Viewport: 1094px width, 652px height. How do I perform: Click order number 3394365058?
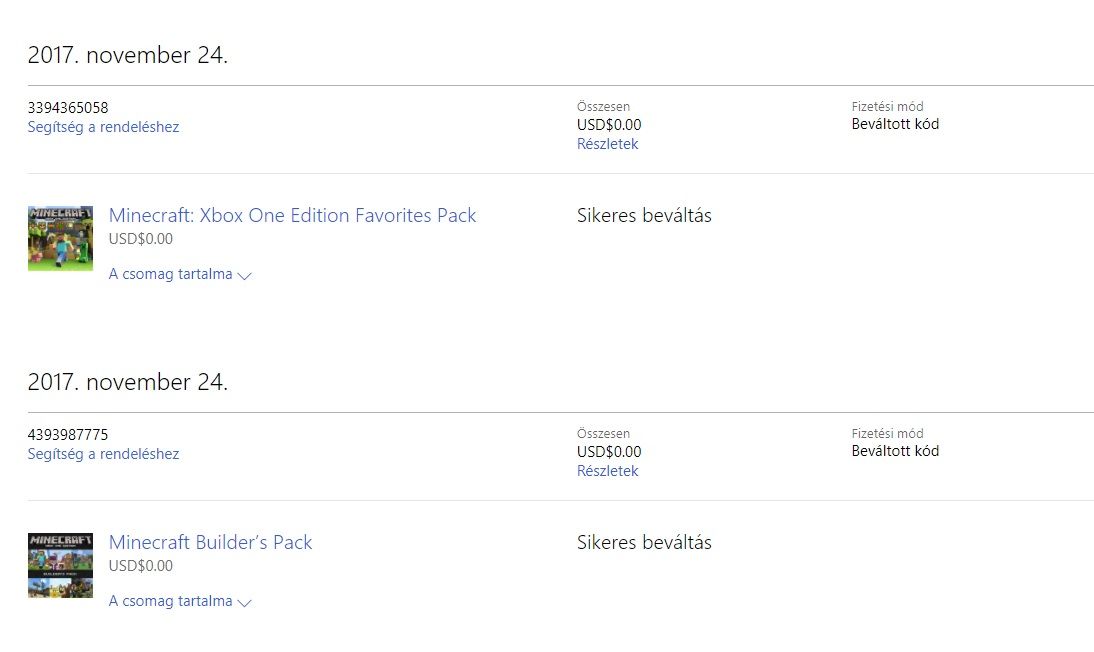coord(68,107)
